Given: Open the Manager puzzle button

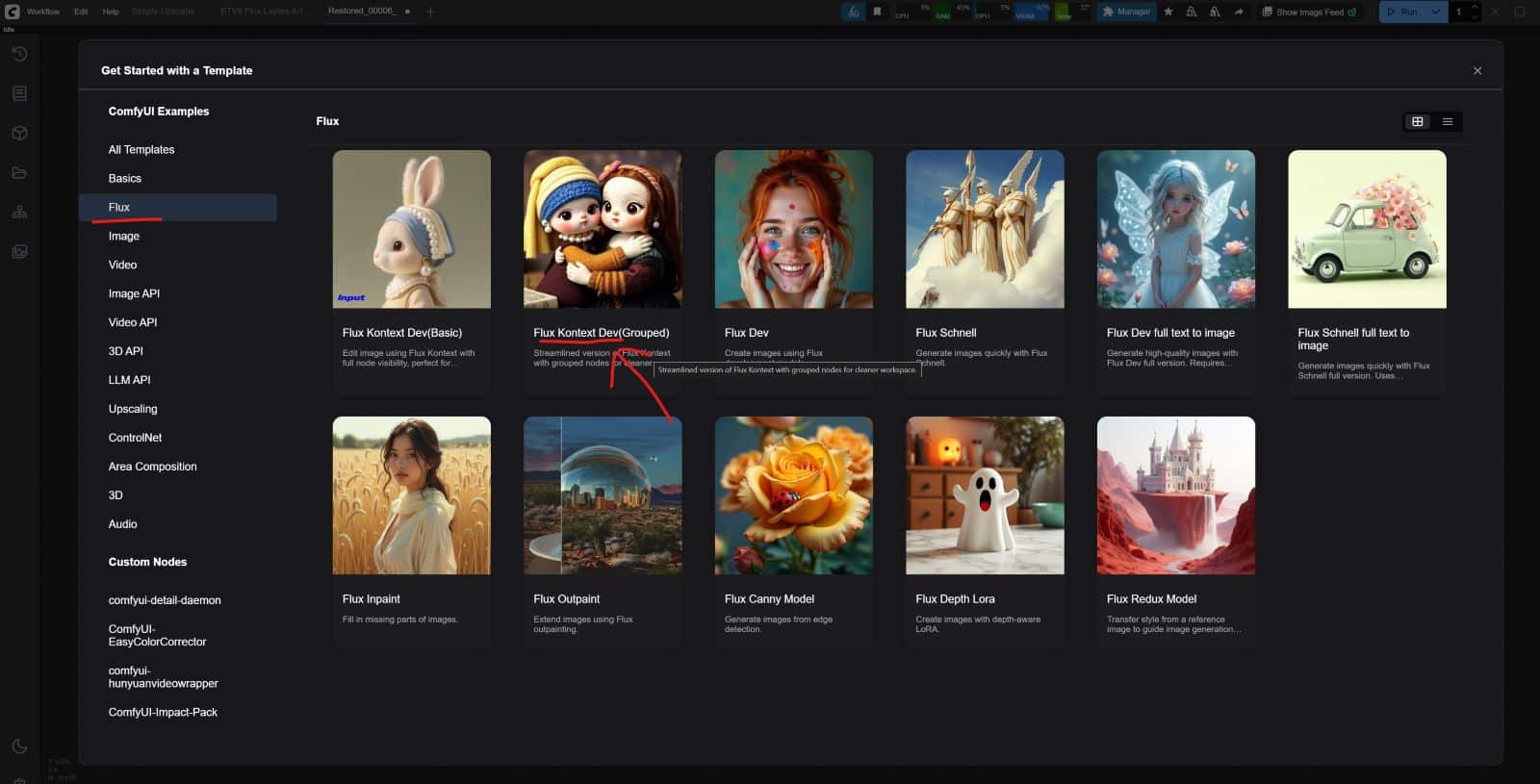Looking at the screenshot, I should click(1126, 12).
